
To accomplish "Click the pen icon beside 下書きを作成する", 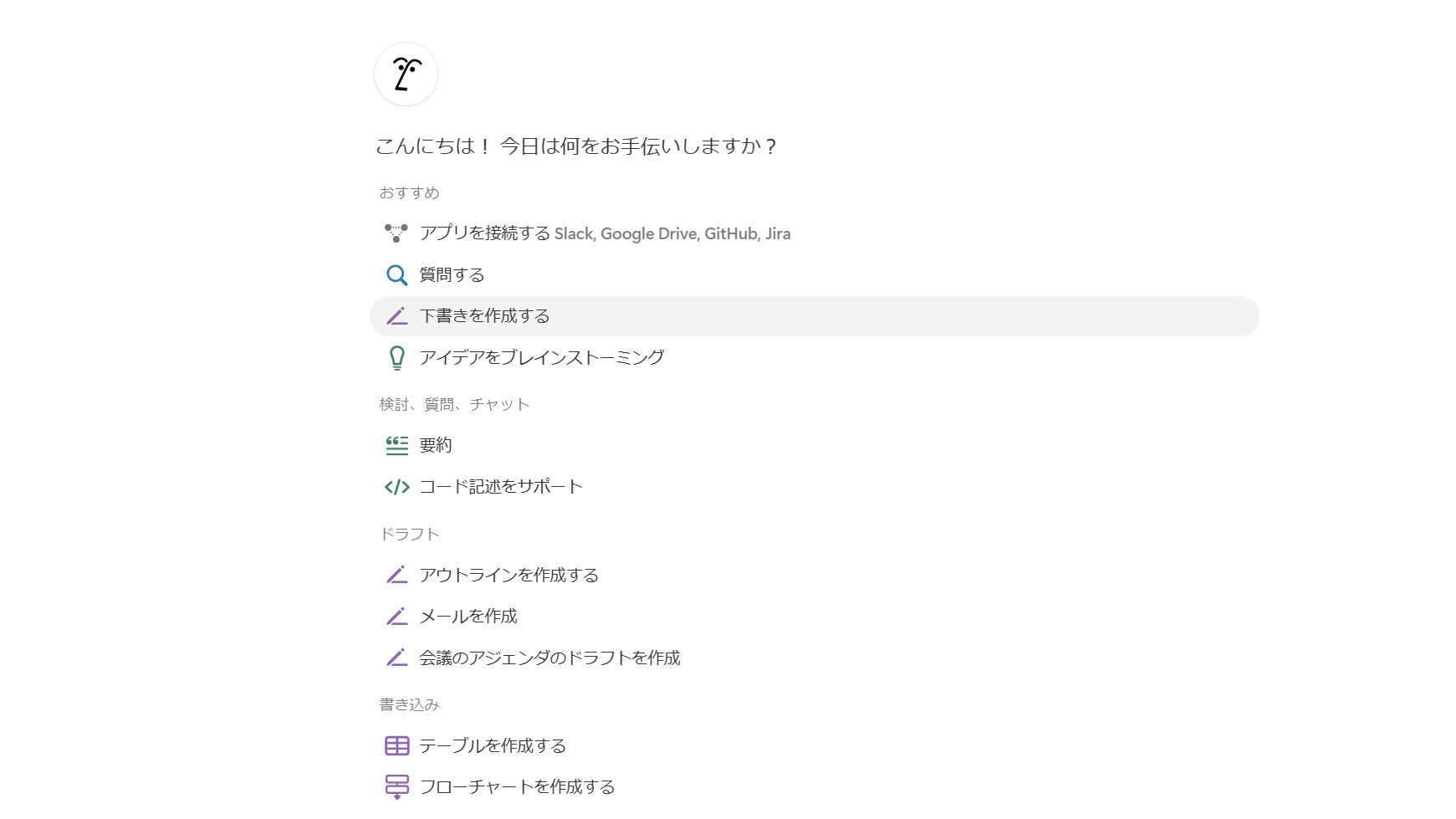I will click(396, 316).
